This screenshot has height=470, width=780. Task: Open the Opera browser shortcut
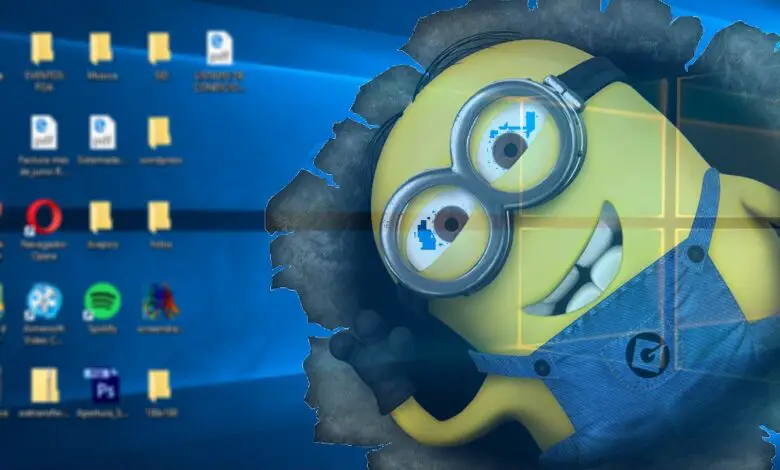coord(44,217)
